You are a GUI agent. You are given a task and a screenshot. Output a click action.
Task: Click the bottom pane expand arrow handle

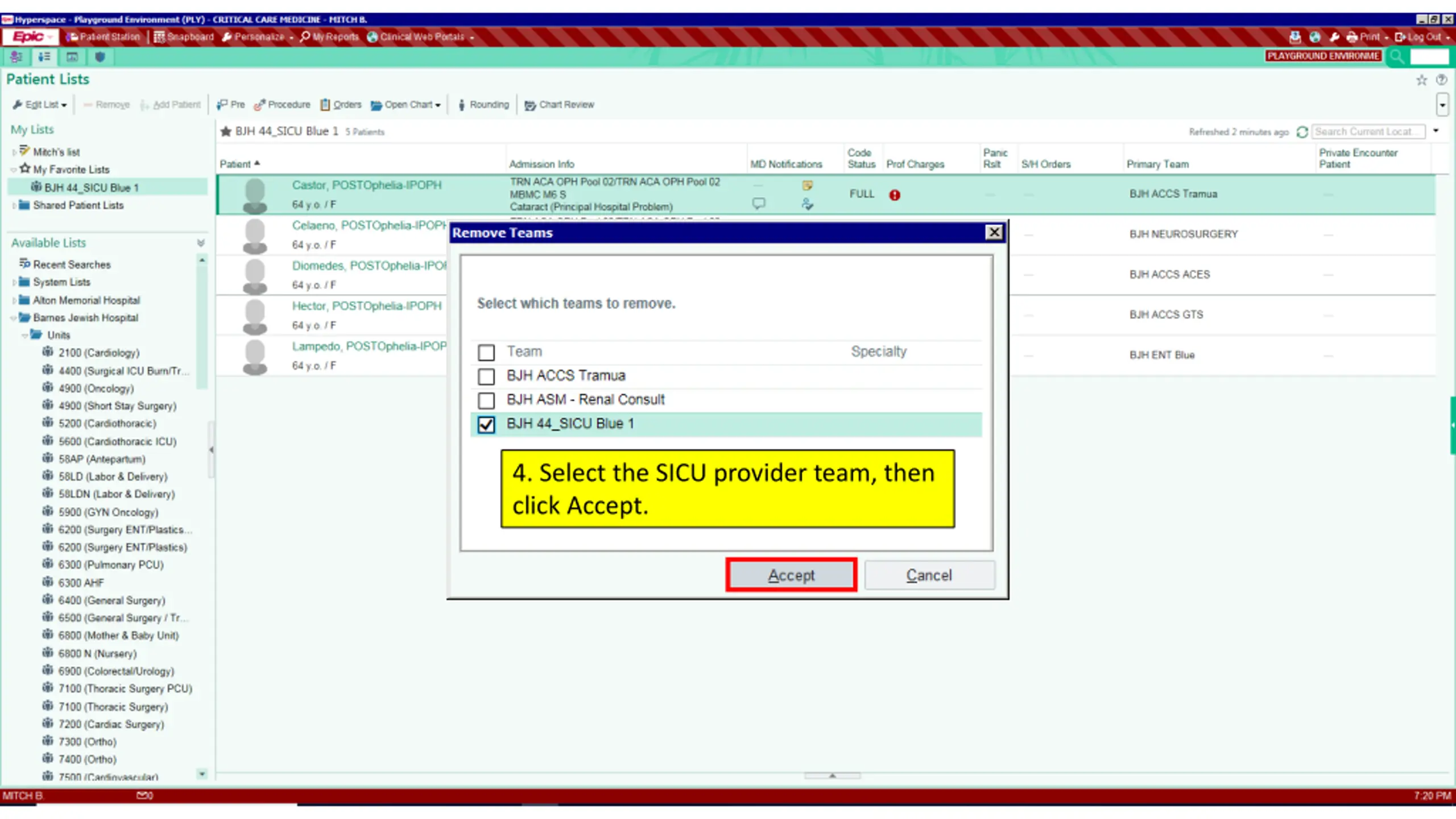tap(832, 776)
